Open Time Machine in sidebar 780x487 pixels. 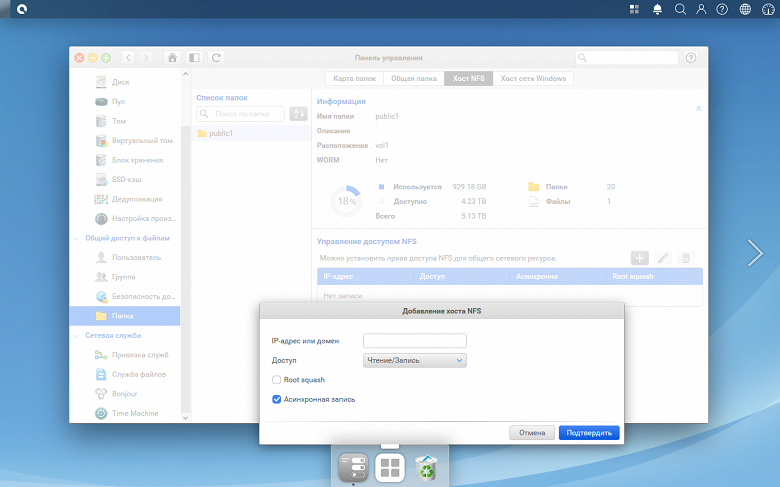[x=124, y=413]
